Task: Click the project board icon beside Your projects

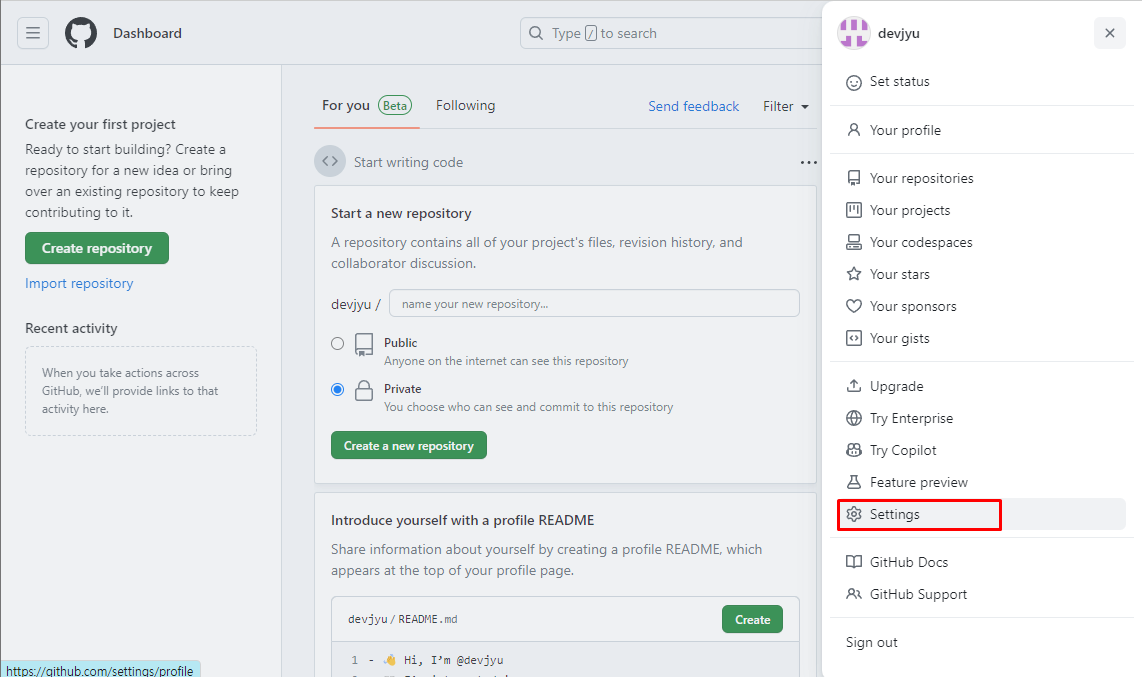Action: (x=854, y=210)
